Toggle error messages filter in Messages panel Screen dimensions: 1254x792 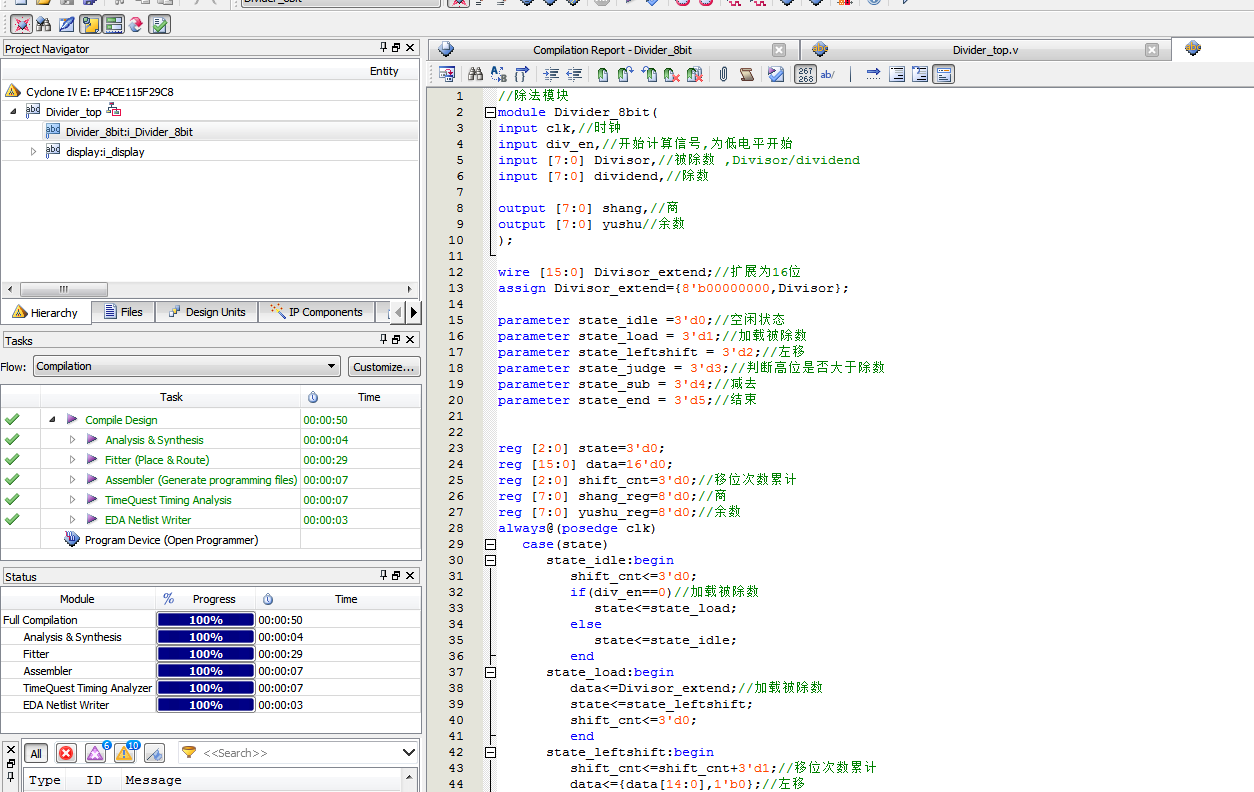click(66, 753)
